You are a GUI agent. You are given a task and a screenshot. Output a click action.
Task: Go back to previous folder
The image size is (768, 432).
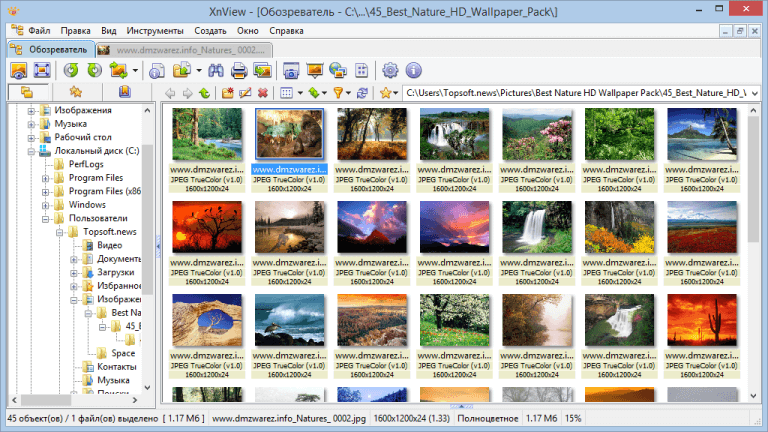point(170,93)
